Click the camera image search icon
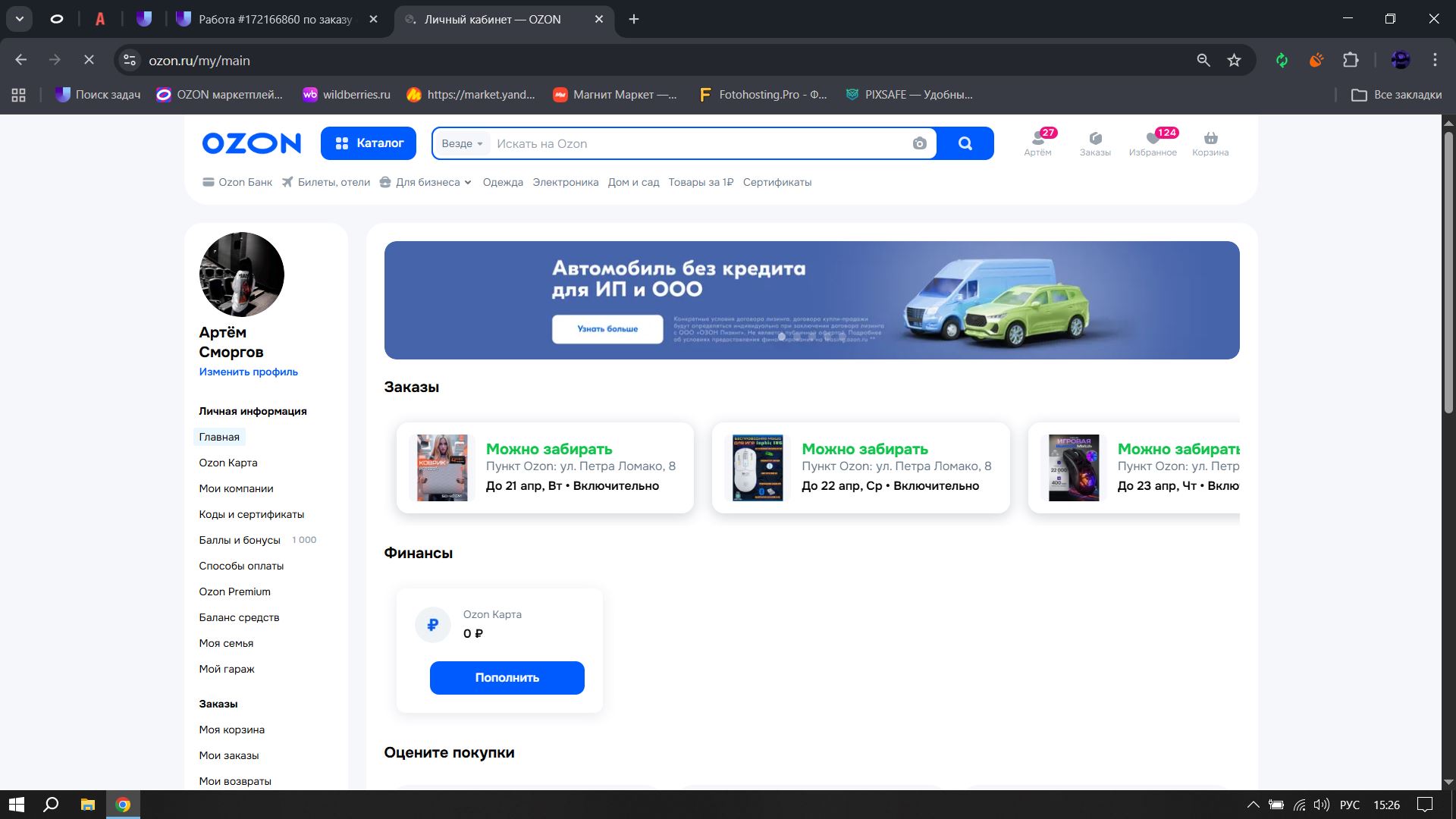This screenshot has height=819, width=1456. click(919, 143)
